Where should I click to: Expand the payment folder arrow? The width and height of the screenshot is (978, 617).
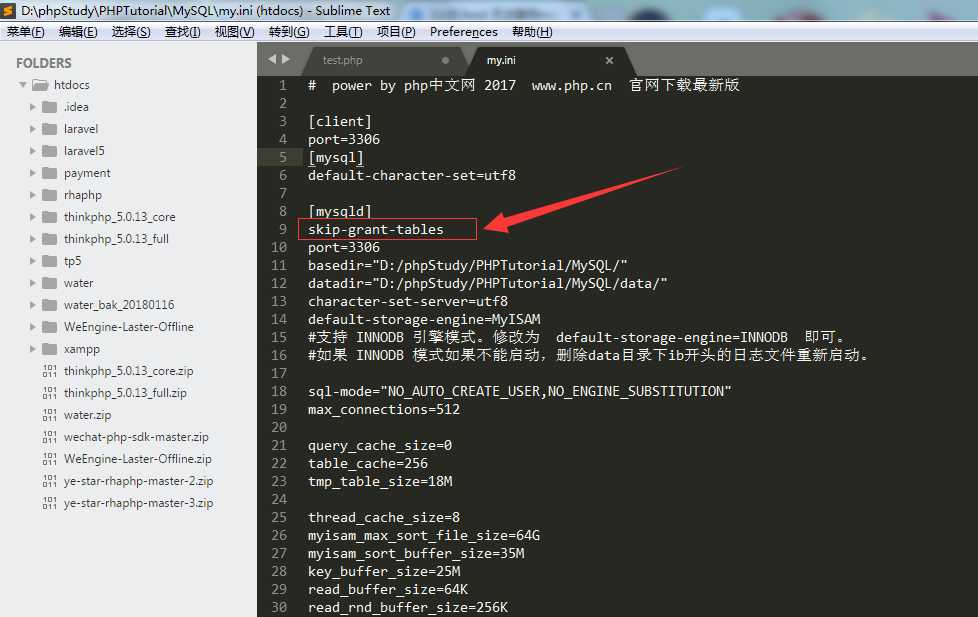(x=32, y=173)
